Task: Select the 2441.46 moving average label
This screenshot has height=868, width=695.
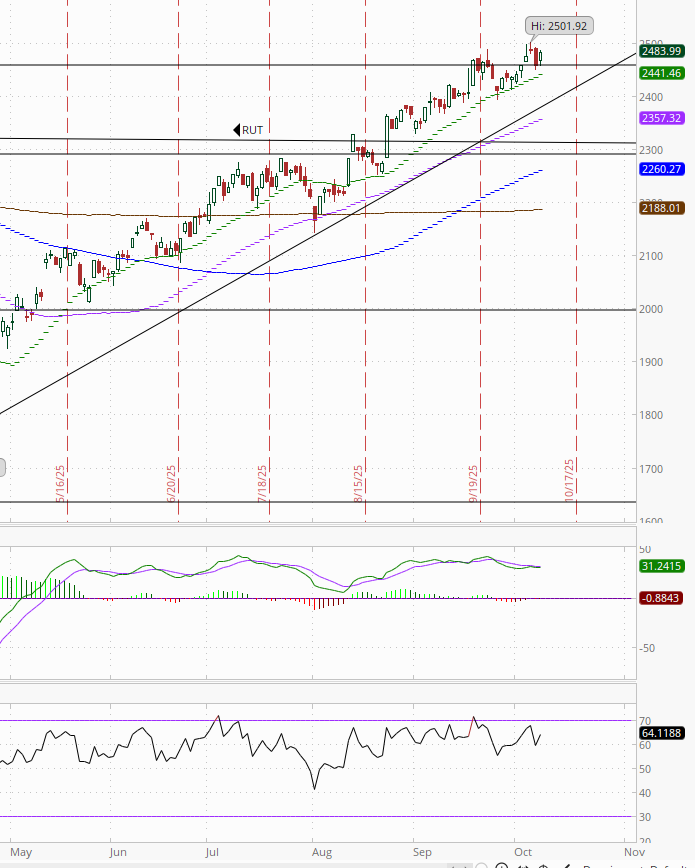Action: 662,73
